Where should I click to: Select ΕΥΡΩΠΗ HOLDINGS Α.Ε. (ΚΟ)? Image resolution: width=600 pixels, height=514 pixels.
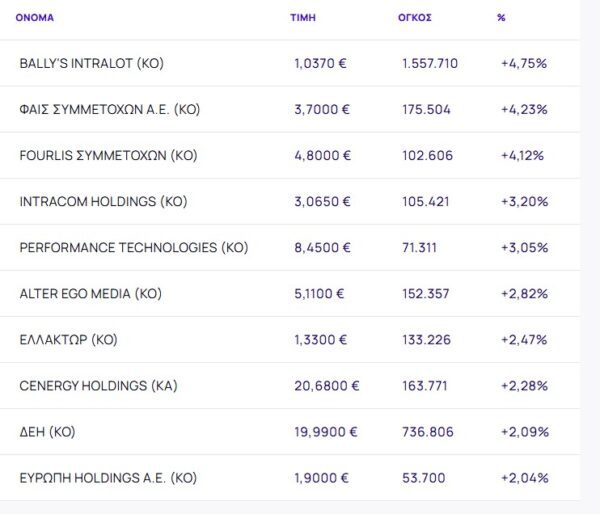pyautogui.click(x=108, y=478)
